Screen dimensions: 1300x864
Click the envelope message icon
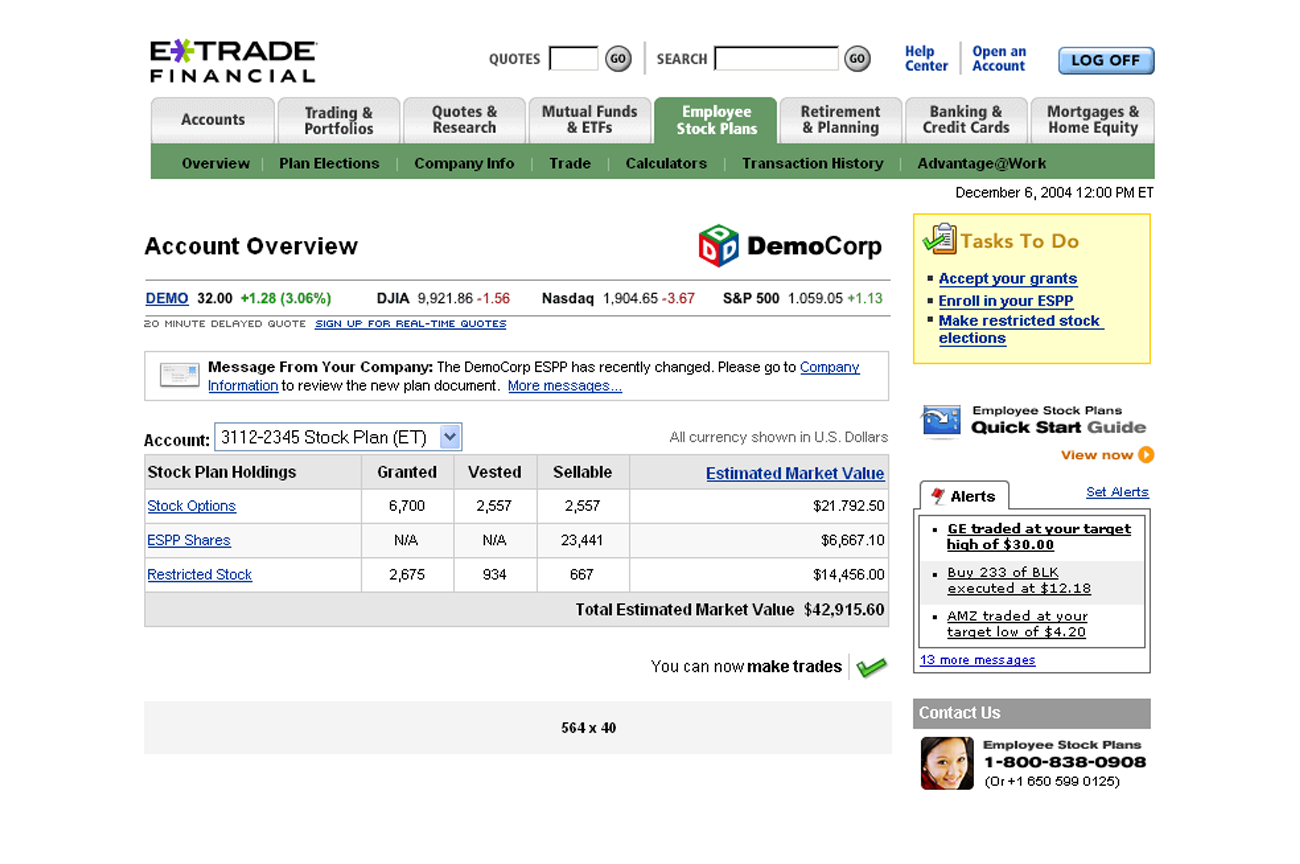click(x=180, y=375)
